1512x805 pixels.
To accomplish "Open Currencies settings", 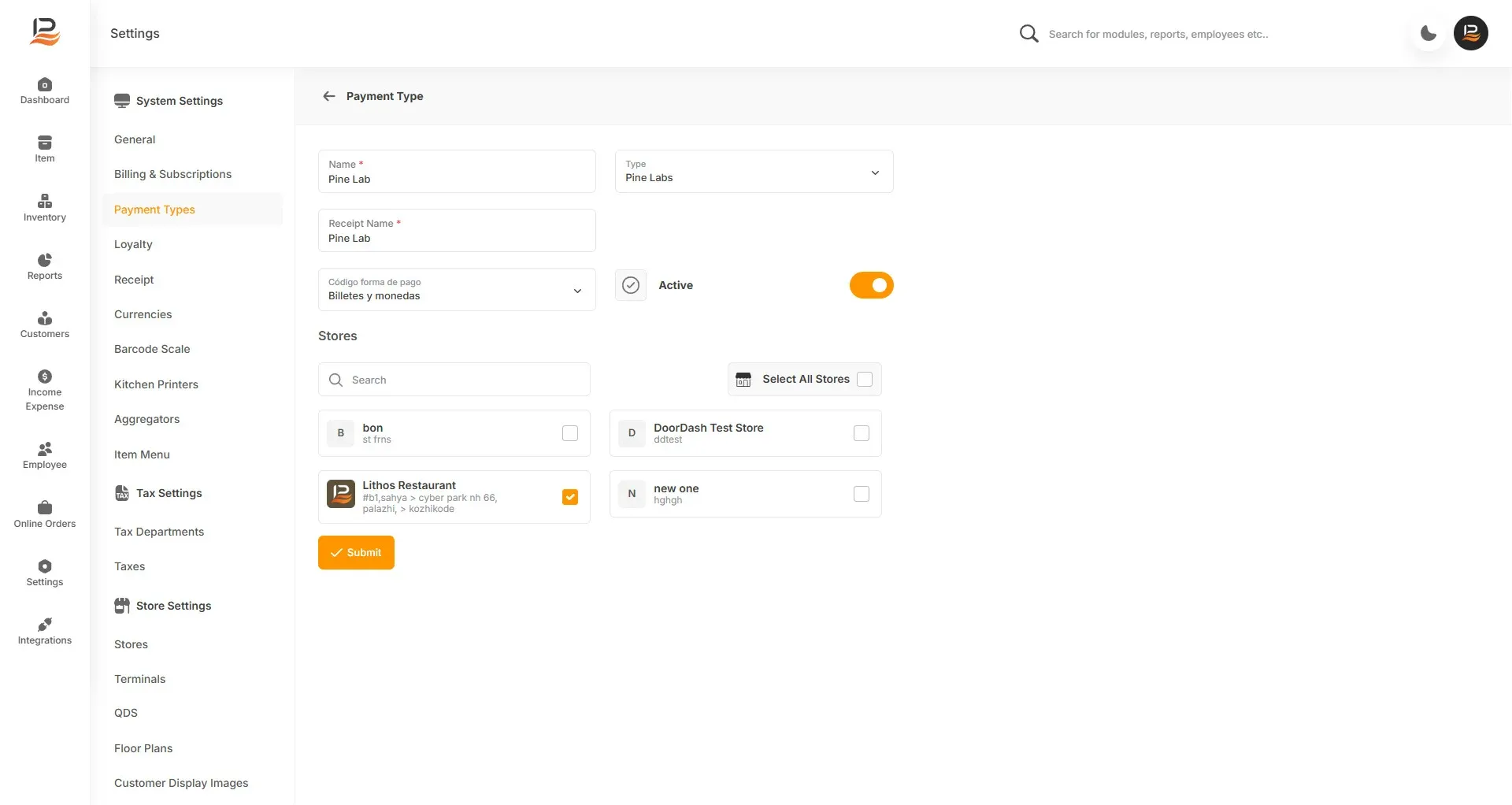I will 143,314.
